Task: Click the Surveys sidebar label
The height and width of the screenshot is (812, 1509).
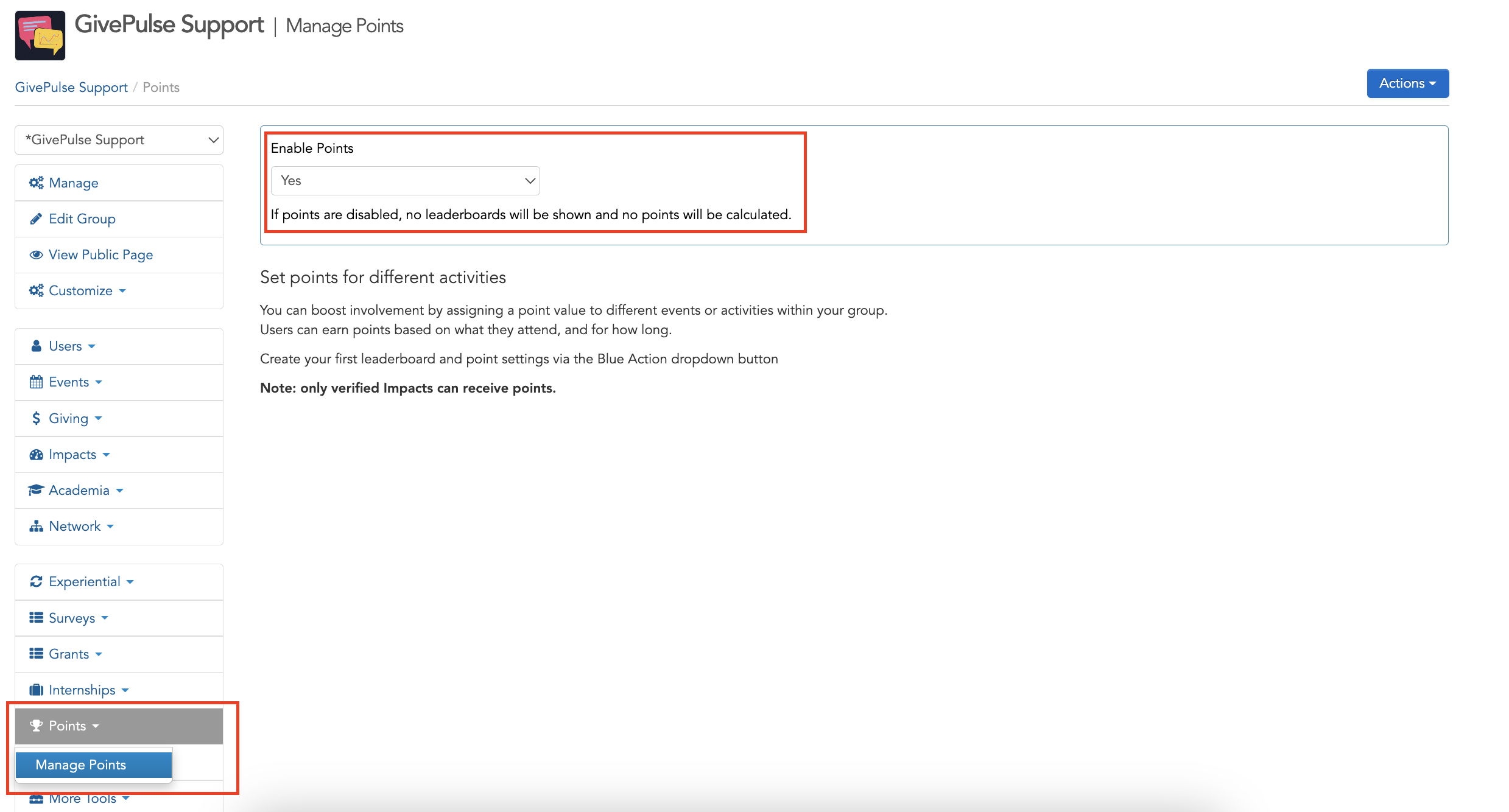Action: pyautogui.click(x=72, y=618)
